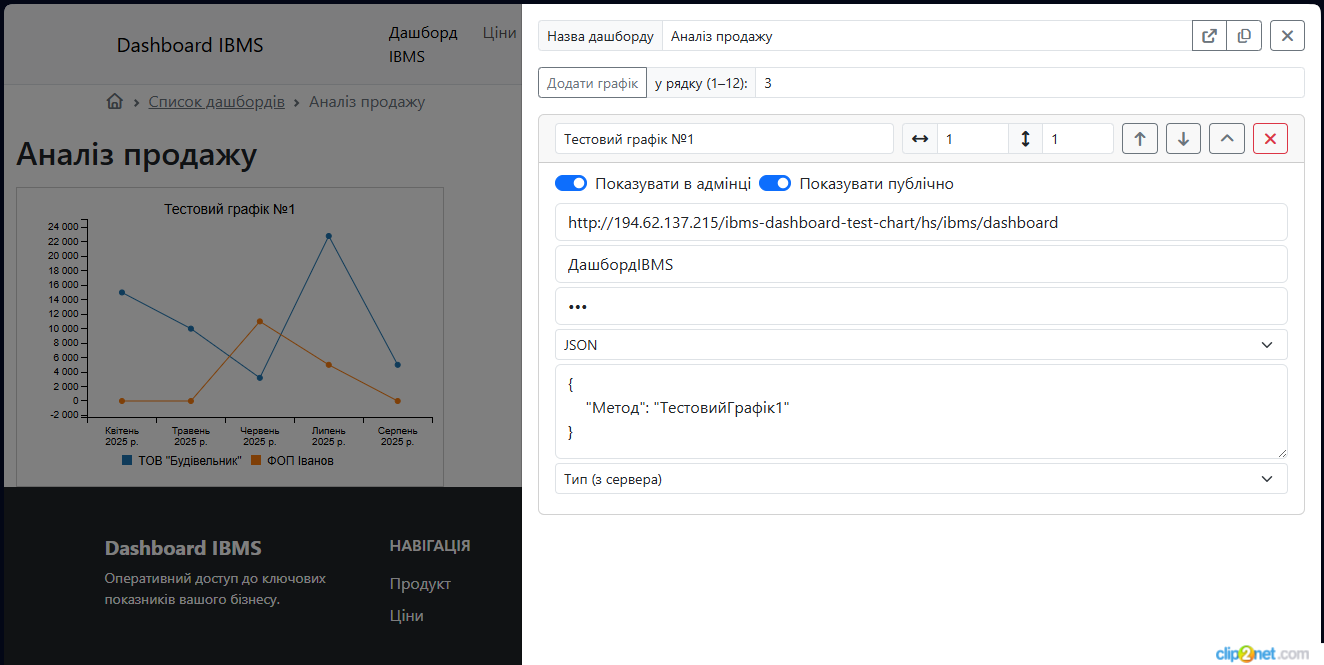The height and width of the screenshot is (665, 1324).
Task: Collapse the Тестовий графік №1 card
Action: (x=1227, y=139)
